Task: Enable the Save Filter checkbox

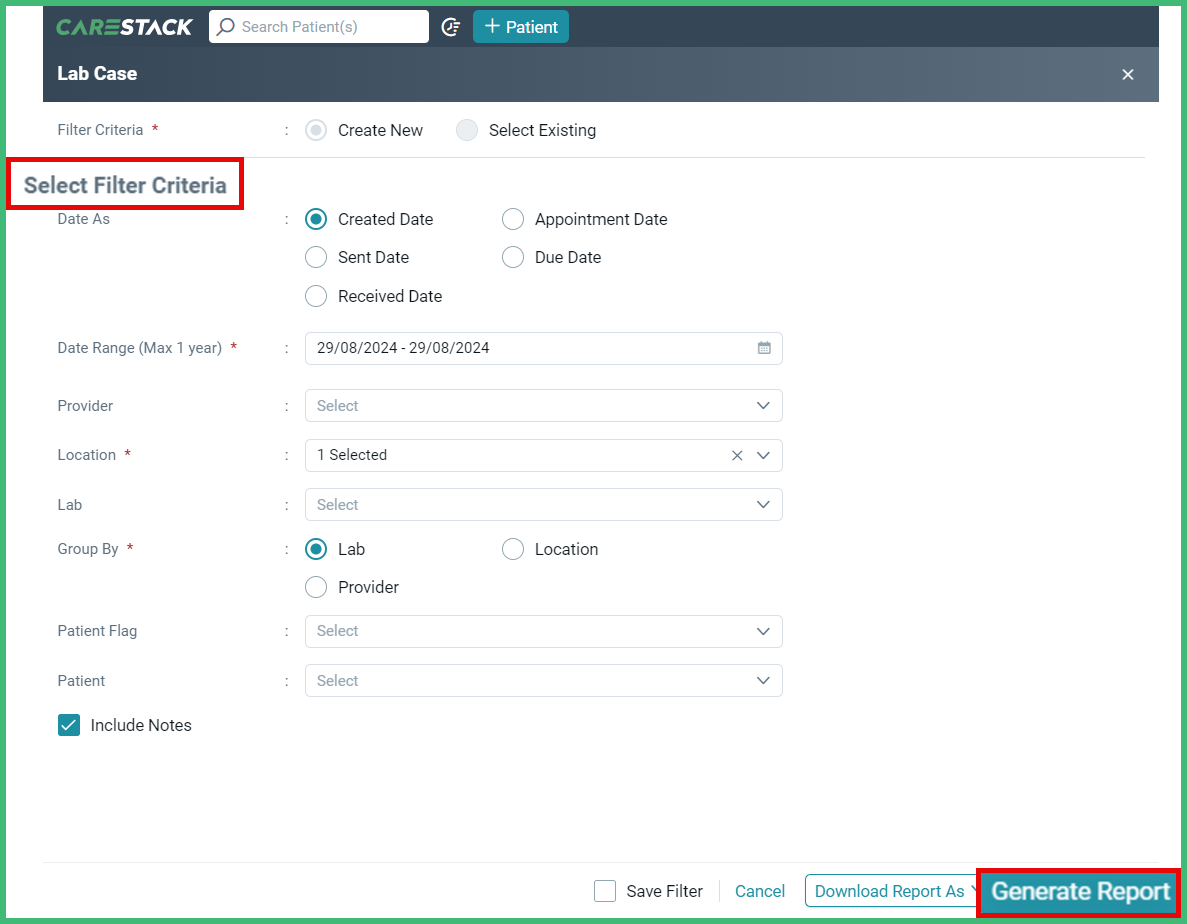Action: pyautogui.click(x=605, y=891)
